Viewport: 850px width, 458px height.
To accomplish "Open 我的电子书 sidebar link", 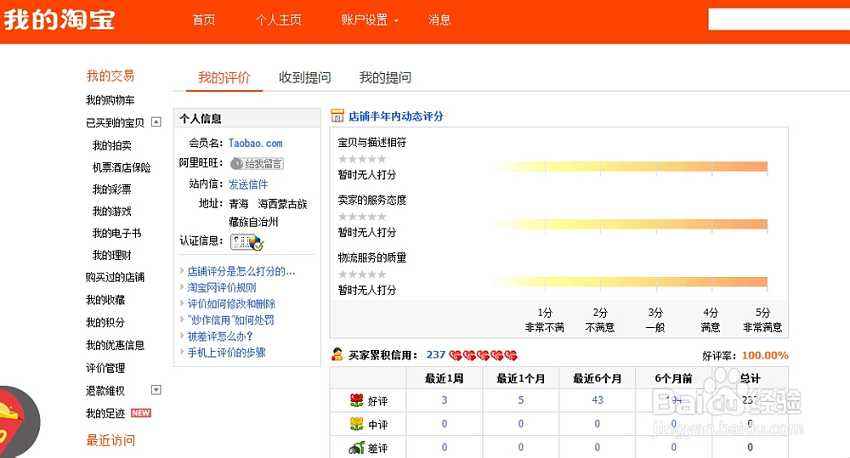I will point(117,233).
